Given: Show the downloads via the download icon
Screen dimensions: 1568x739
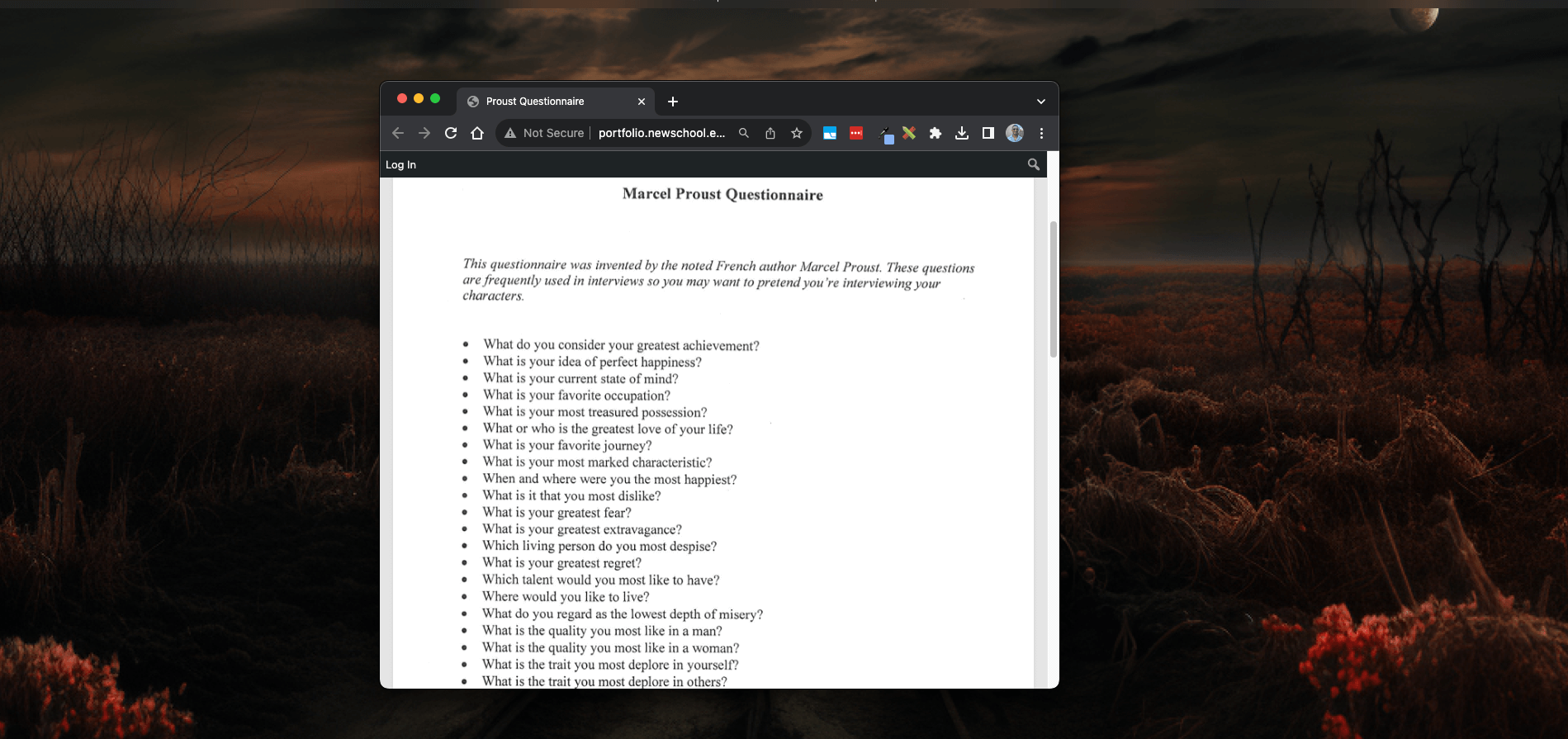Looking at the screenshot, I should [962, 133].
